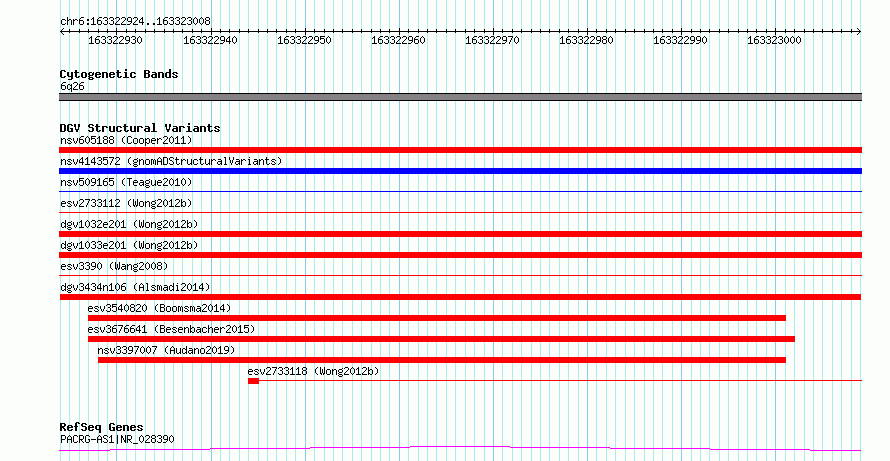Click the red bar for esv3676641
Image resolution: width=890 pixels, height=461 pixels.
pyautogui.click(x=441, y=339)
